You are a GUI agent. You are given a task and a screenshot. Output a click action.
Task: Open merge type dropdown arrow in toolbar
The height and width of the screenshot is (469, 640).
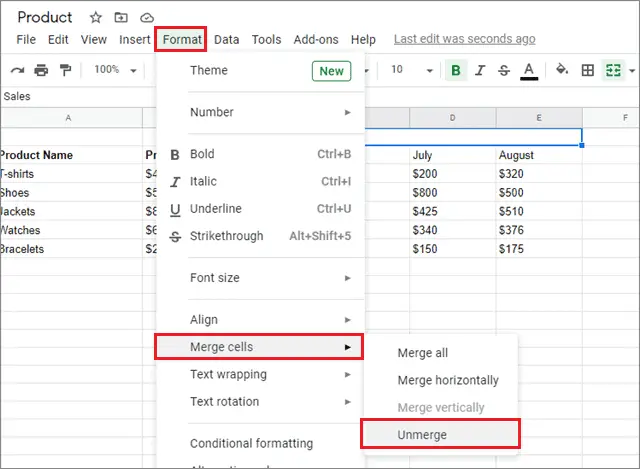[x=632, y=71]
